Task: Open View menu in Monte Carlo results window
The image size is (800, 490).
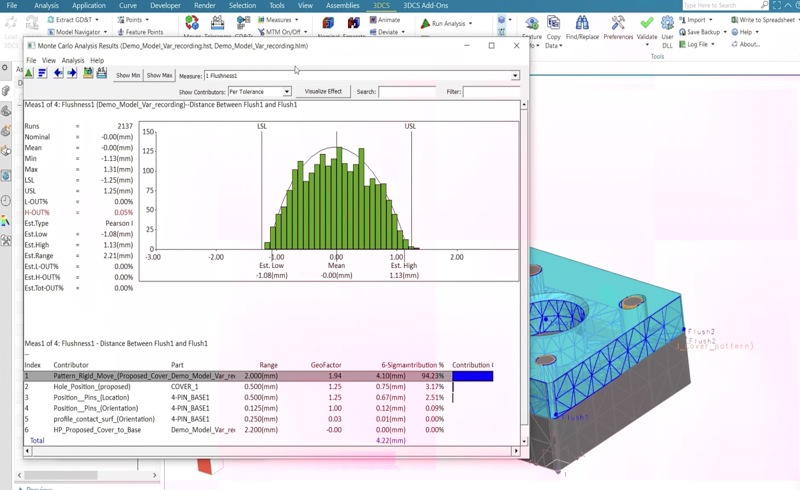Action: tap(49, 60)
